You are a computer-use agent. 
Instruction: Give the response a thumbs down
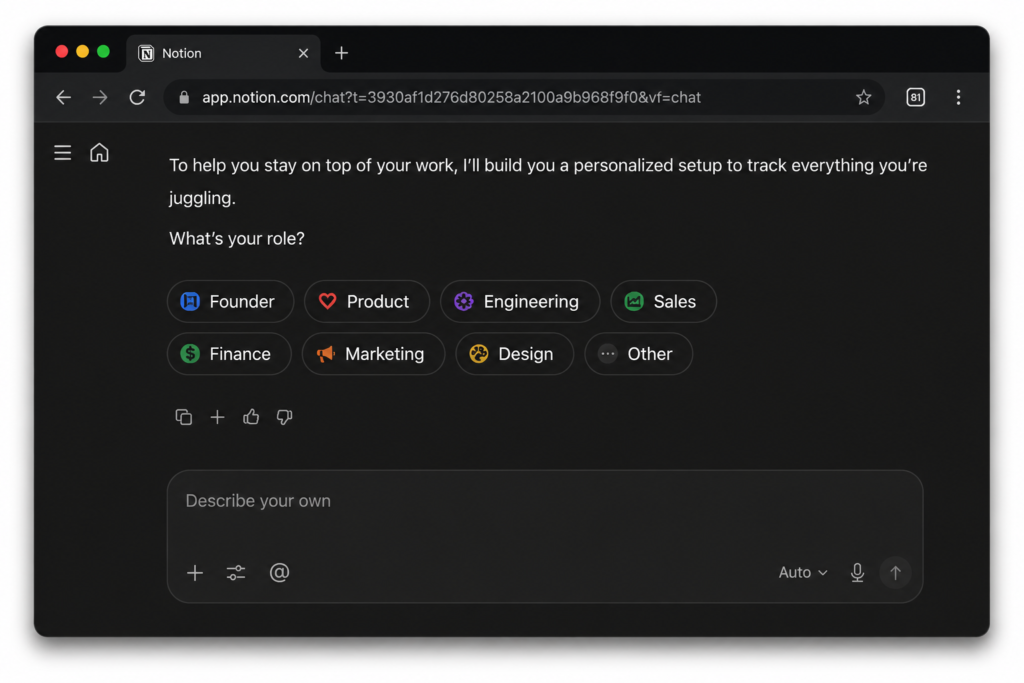tap(284, 417)
